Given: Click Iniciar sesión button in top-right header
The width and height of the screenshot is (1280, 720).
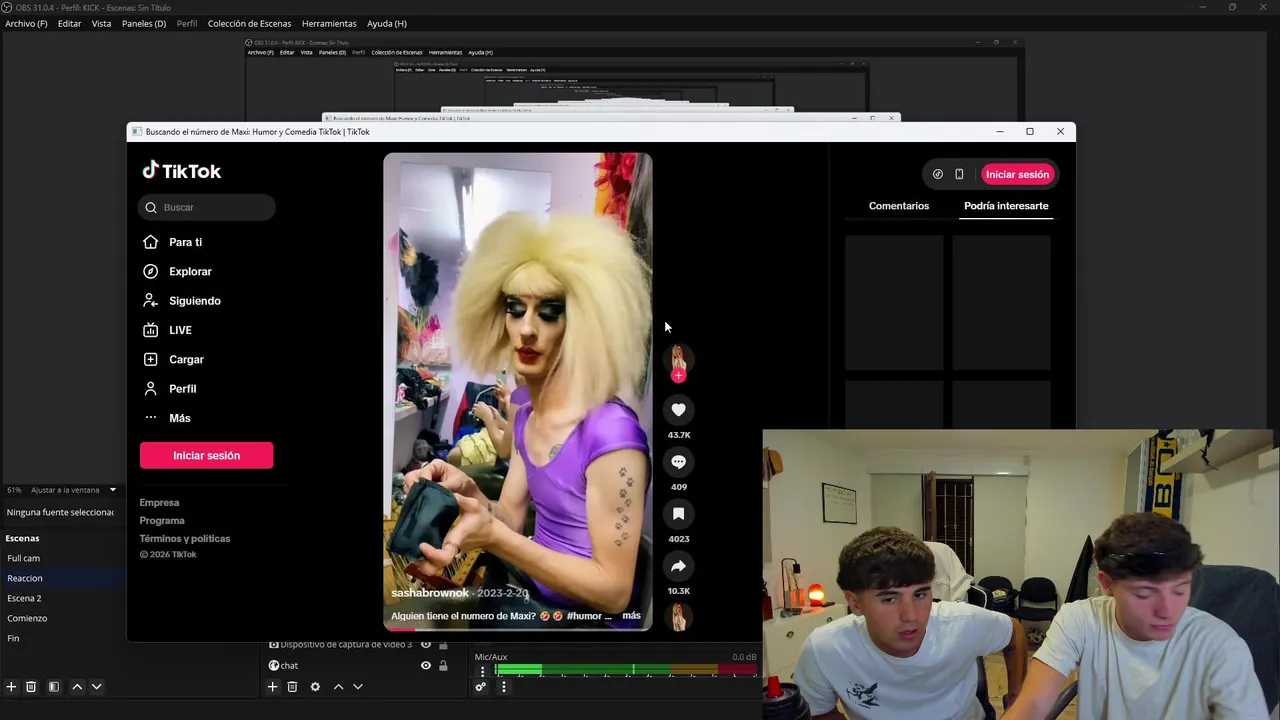Looking at the screenshot, I should 1017,174.
